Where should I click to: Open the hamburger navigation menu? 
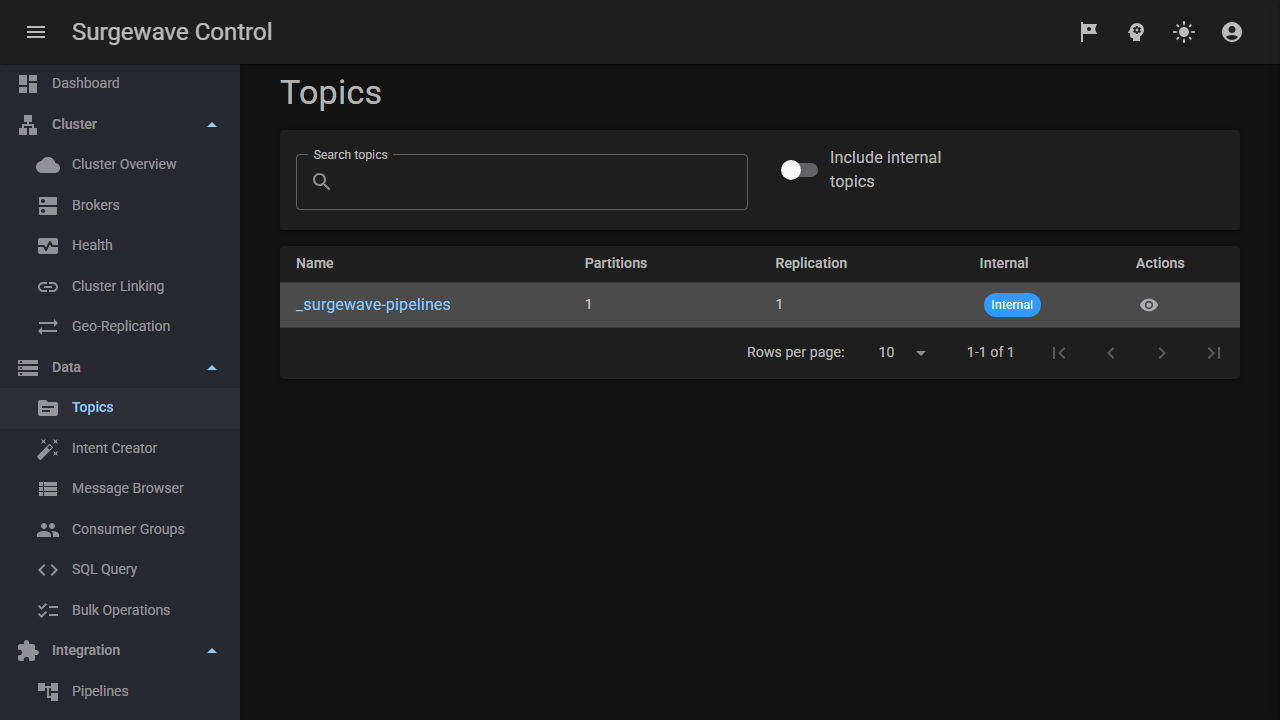(x=36, y=32)
